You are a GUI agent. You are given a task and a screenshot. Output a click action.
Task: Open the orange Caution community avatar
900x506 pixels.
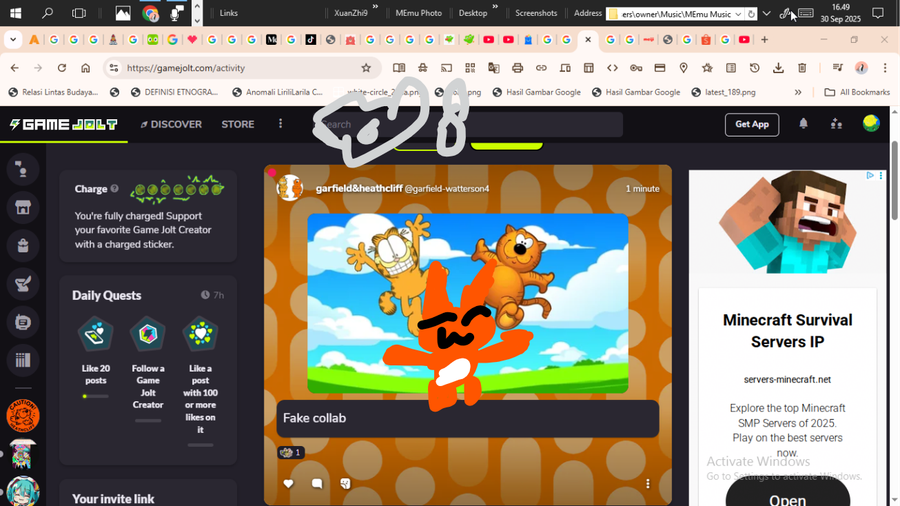coord(23,415)
